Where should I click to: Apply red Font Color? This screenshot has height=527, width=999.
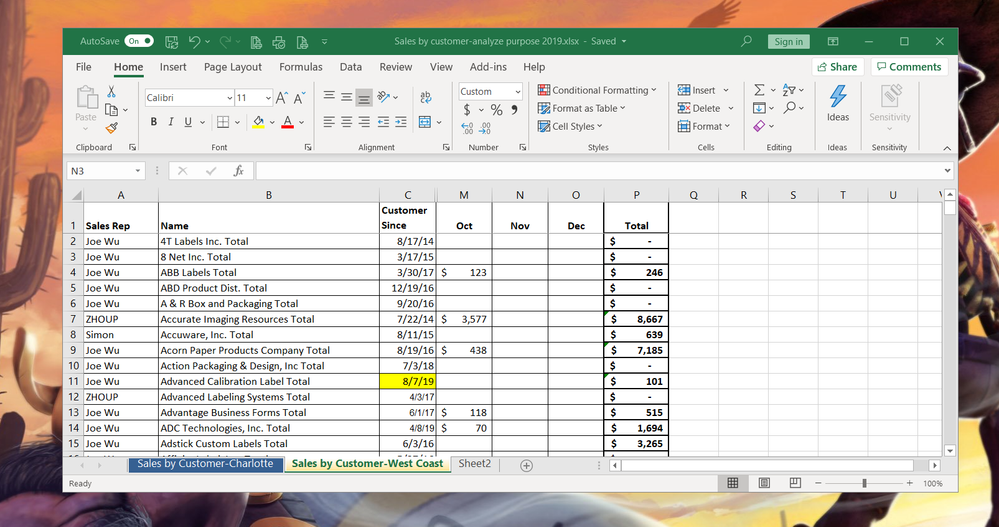point(287,122)
